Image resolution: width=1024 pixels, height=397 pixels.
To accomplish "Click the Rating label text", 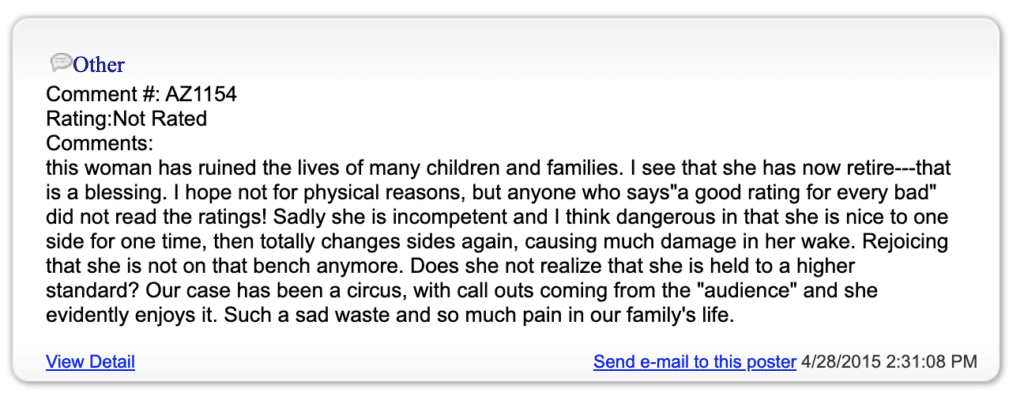I will 80,119.
